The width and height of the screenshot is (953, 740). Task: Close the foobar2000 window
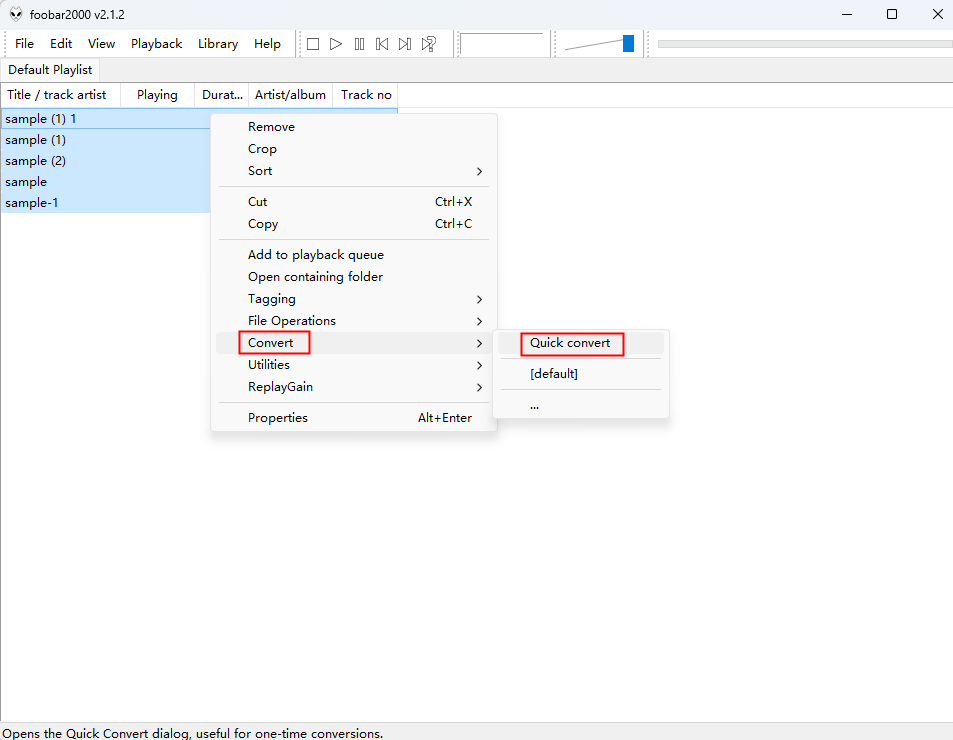click(x=937, y=14)
